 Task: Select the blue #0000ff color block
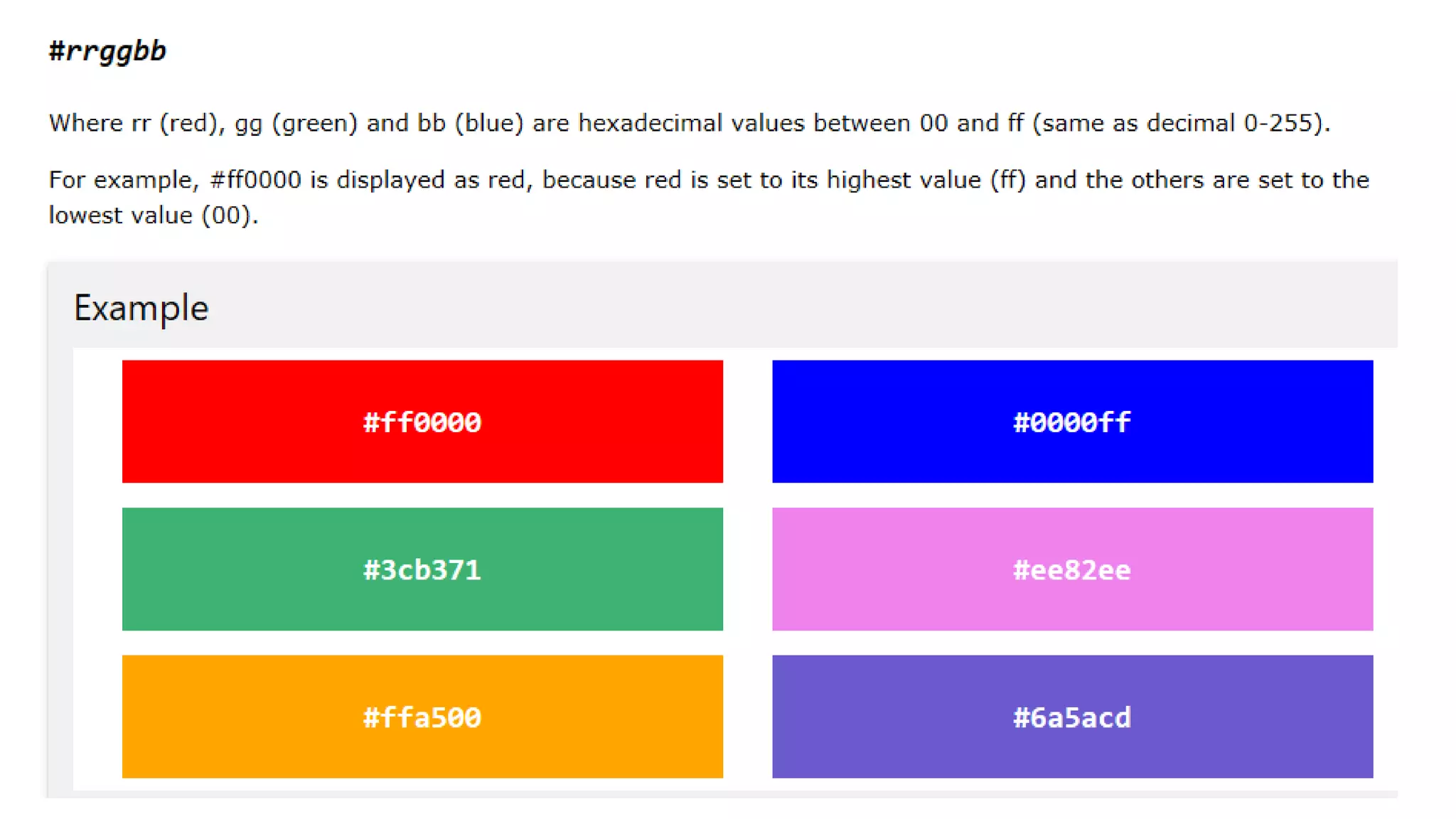(x=1072, y=422)
